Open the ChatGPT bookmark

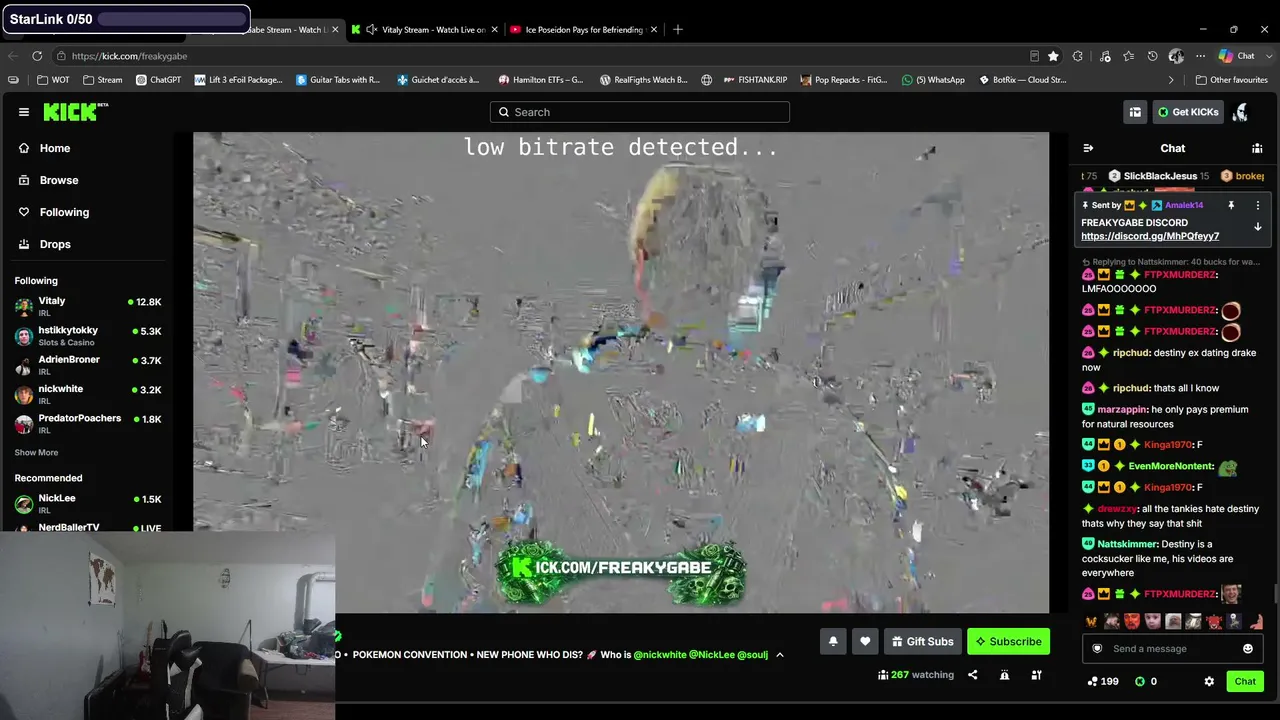click(158, 80)
